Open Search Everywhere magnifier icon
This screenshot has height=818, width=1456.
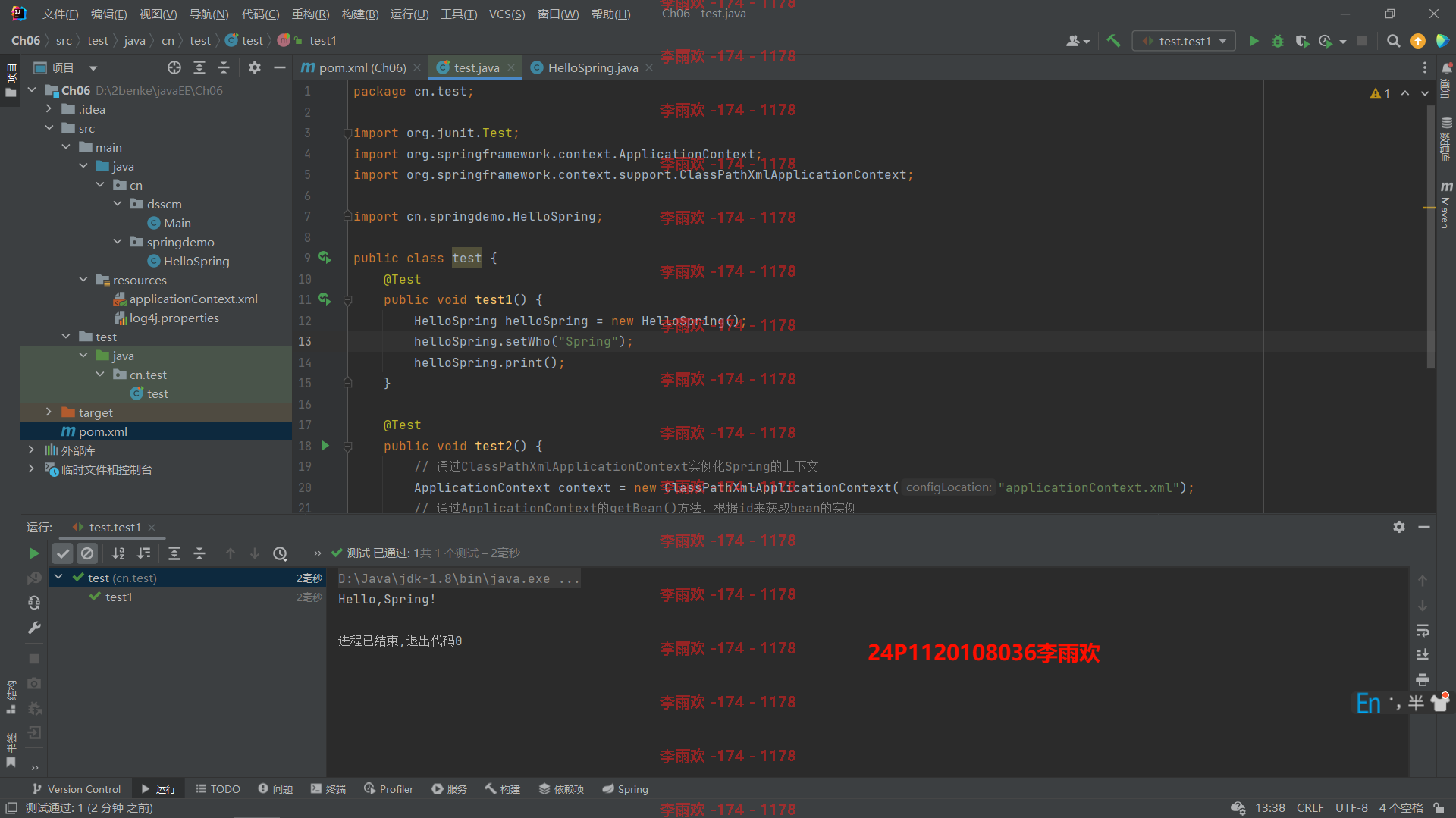1393,41
